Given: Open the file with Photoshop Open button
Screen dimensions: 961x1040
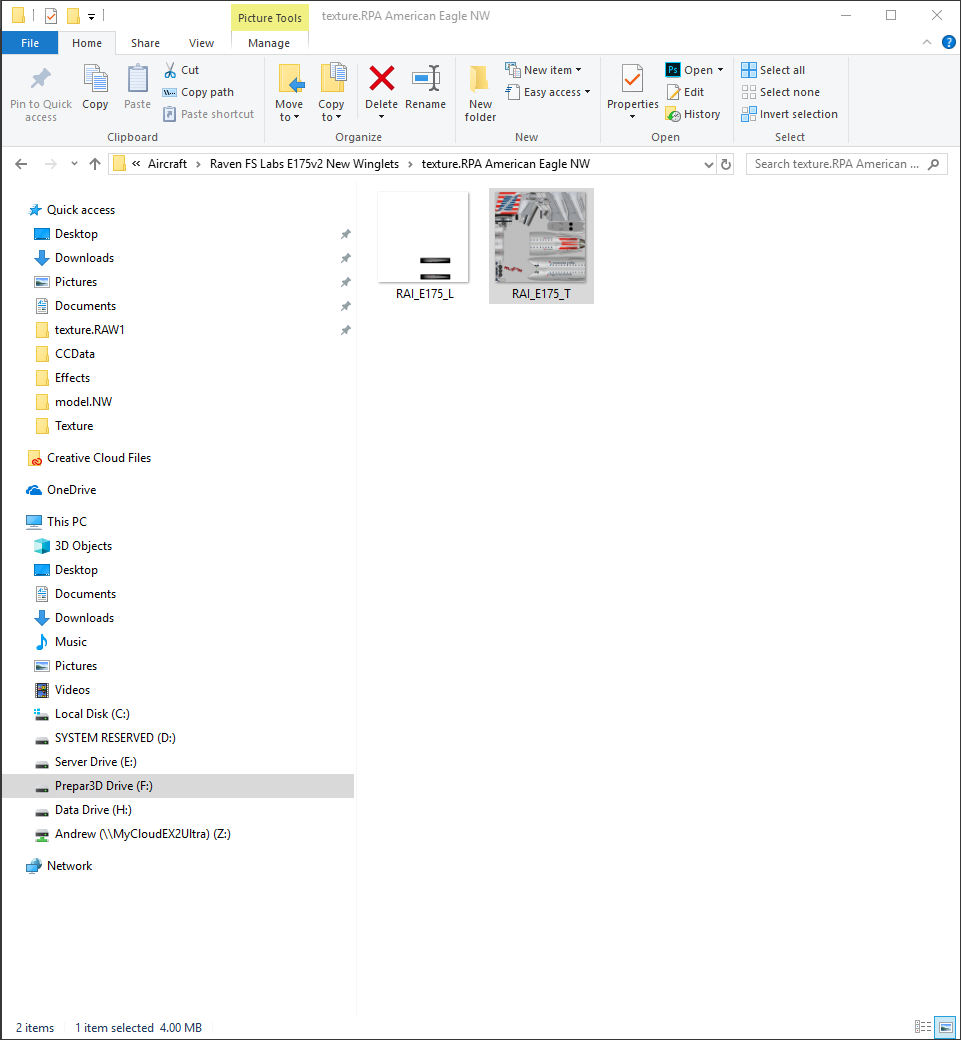Looking at the screenshot, I should tap(689, 70).
